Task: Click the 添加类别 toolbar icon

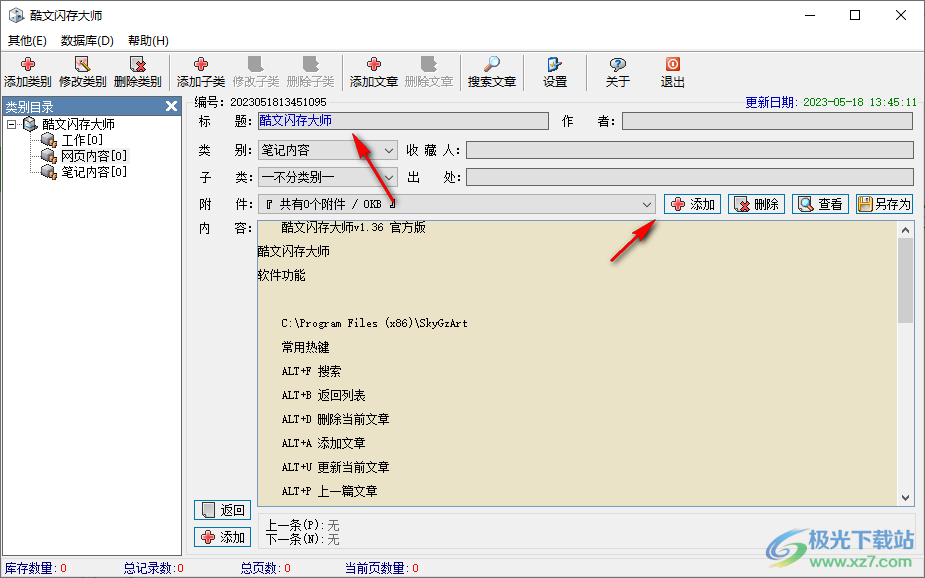Action: click(x=28, y=73)
